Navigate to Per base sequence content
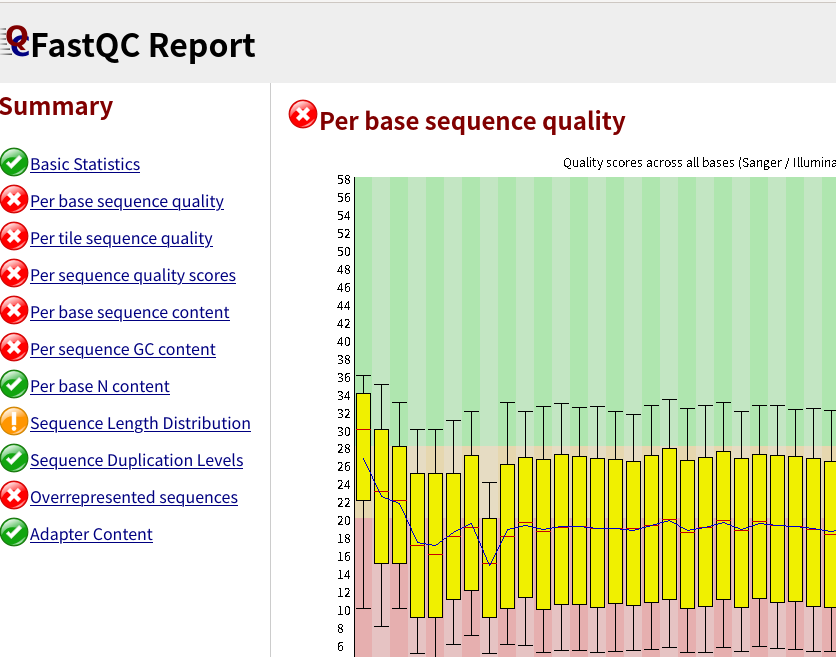The width and height of the screenshot is (836, 657). (130, 312)
